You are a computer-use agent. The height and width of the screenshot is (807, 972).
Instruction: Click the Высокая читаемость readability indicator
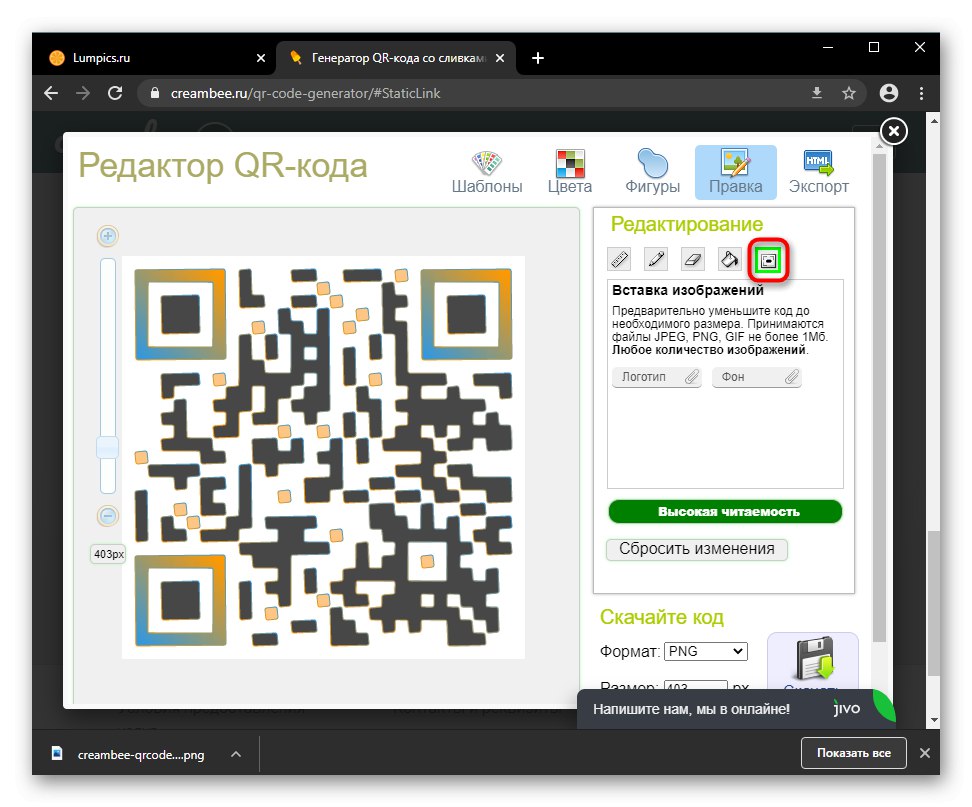click(x=725, y=511)
